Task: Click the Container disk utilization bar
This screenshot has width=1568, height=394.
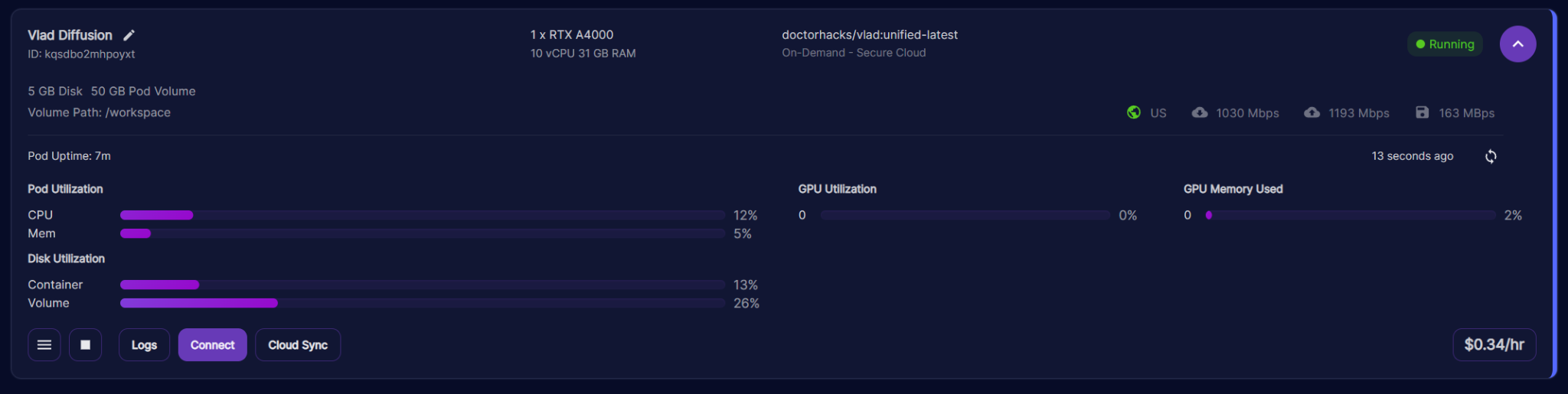Action: coord(422,285)
